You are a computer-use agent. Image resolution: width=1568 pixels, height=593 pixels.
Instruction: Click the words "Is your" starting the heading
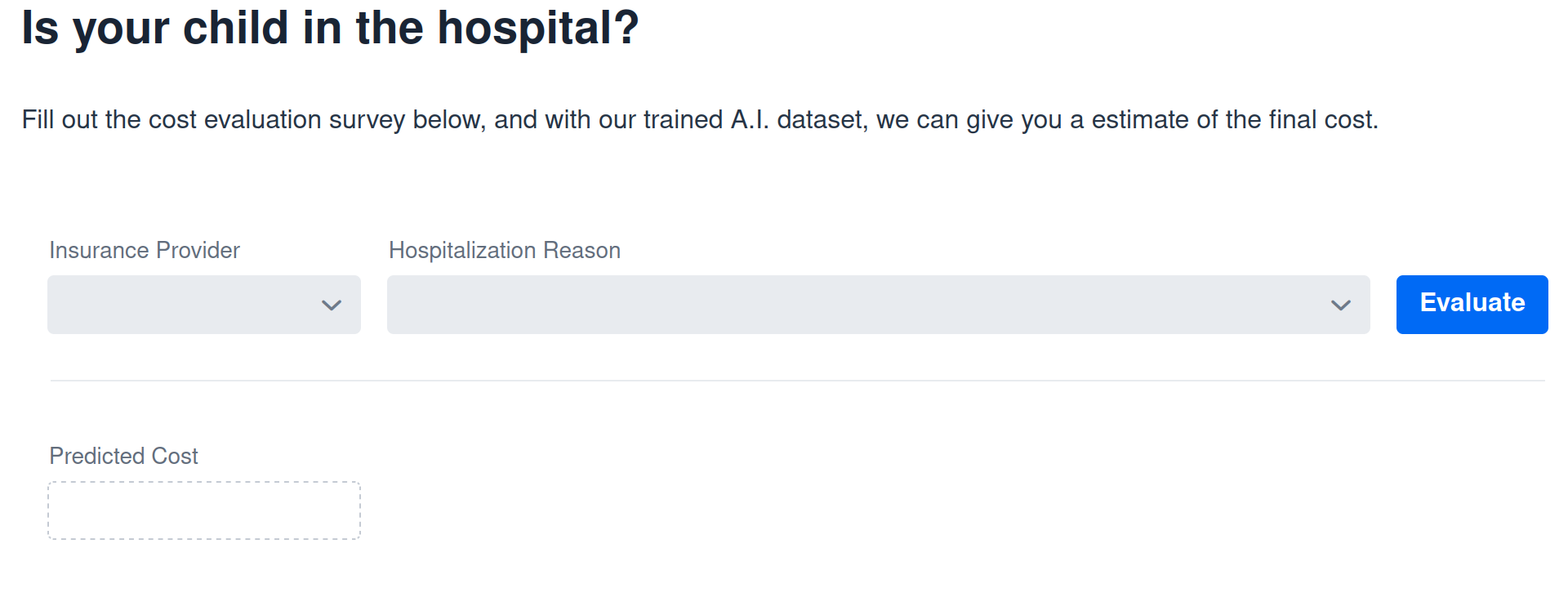click(95, 28)
